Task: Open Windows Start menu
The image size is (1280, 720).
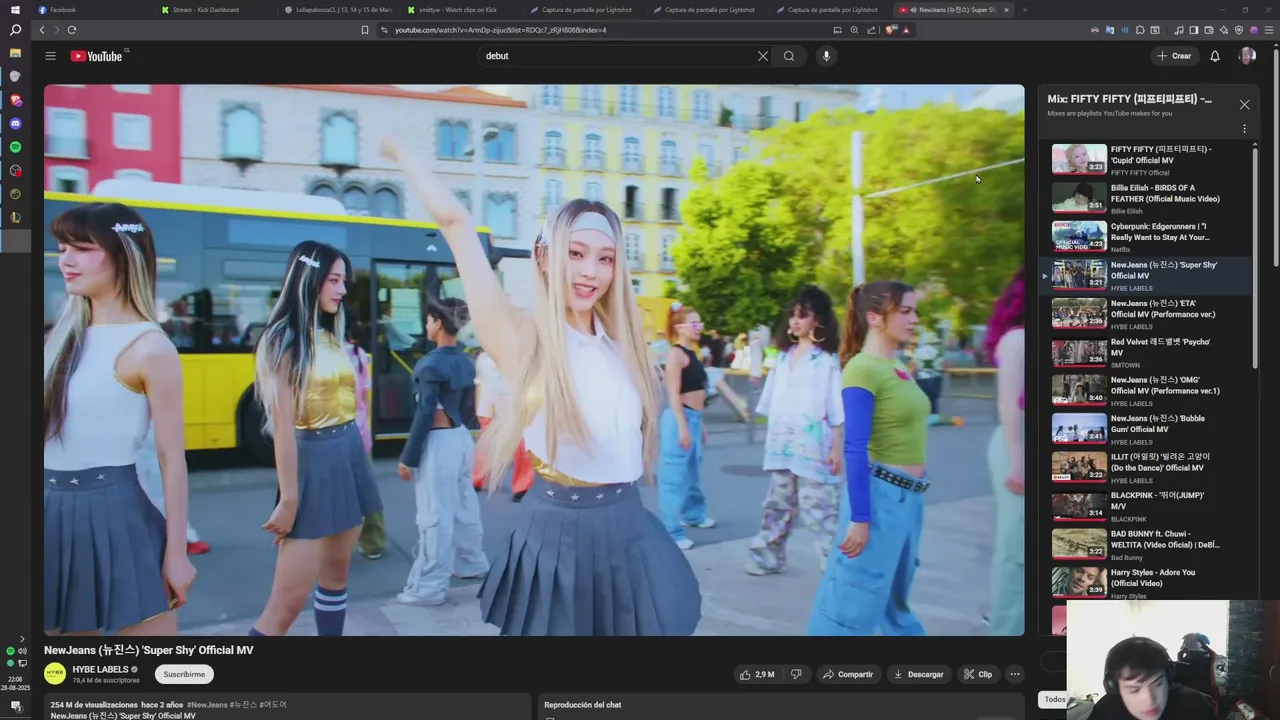Action: [x=15, y=10]
